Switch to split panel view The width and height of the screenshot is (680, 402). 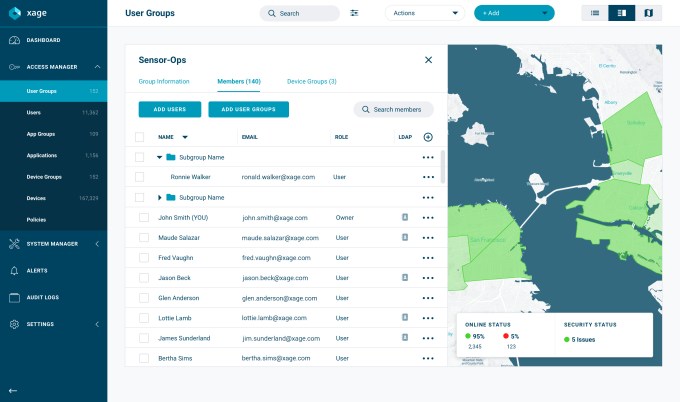621,13
